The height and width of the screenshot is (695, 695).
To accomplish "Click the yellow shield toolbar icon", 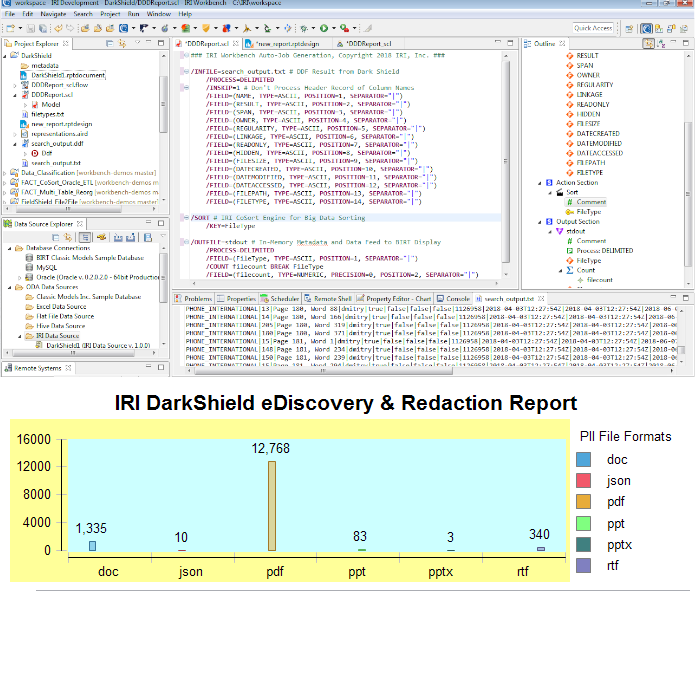I will click(206, 28).
